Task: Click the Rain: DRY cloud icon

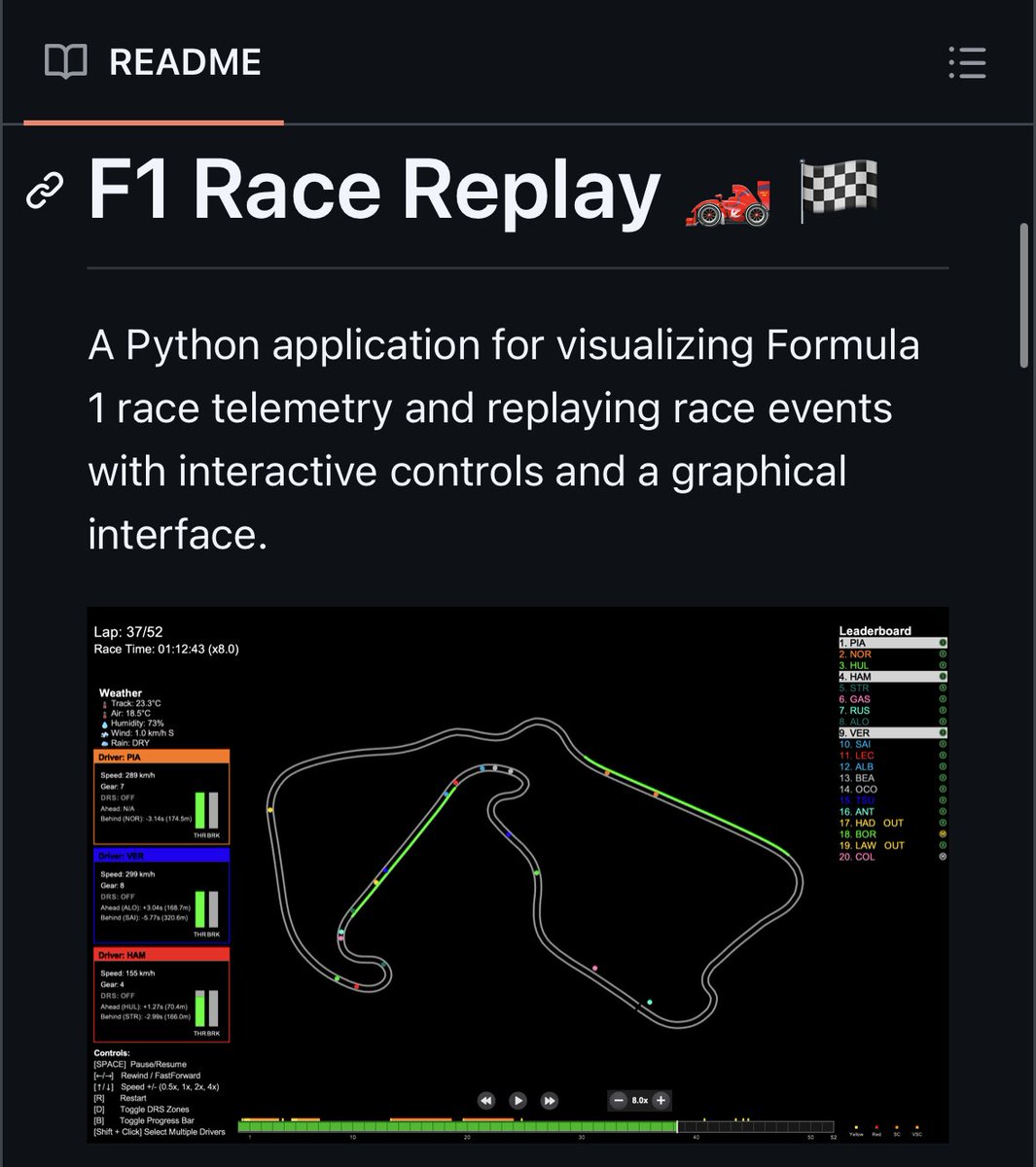Action: click(104, 743)
